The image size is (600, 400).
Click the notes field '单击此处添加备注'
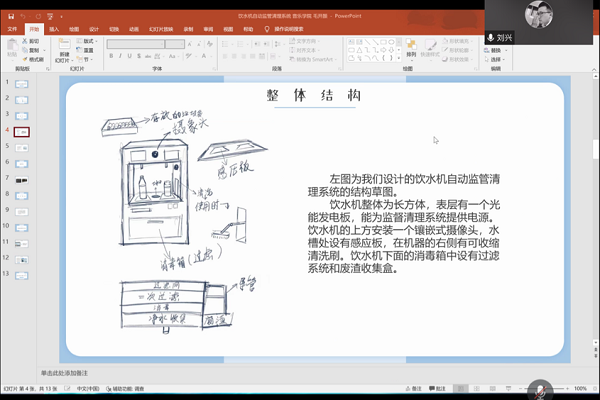tap(65, 371)
